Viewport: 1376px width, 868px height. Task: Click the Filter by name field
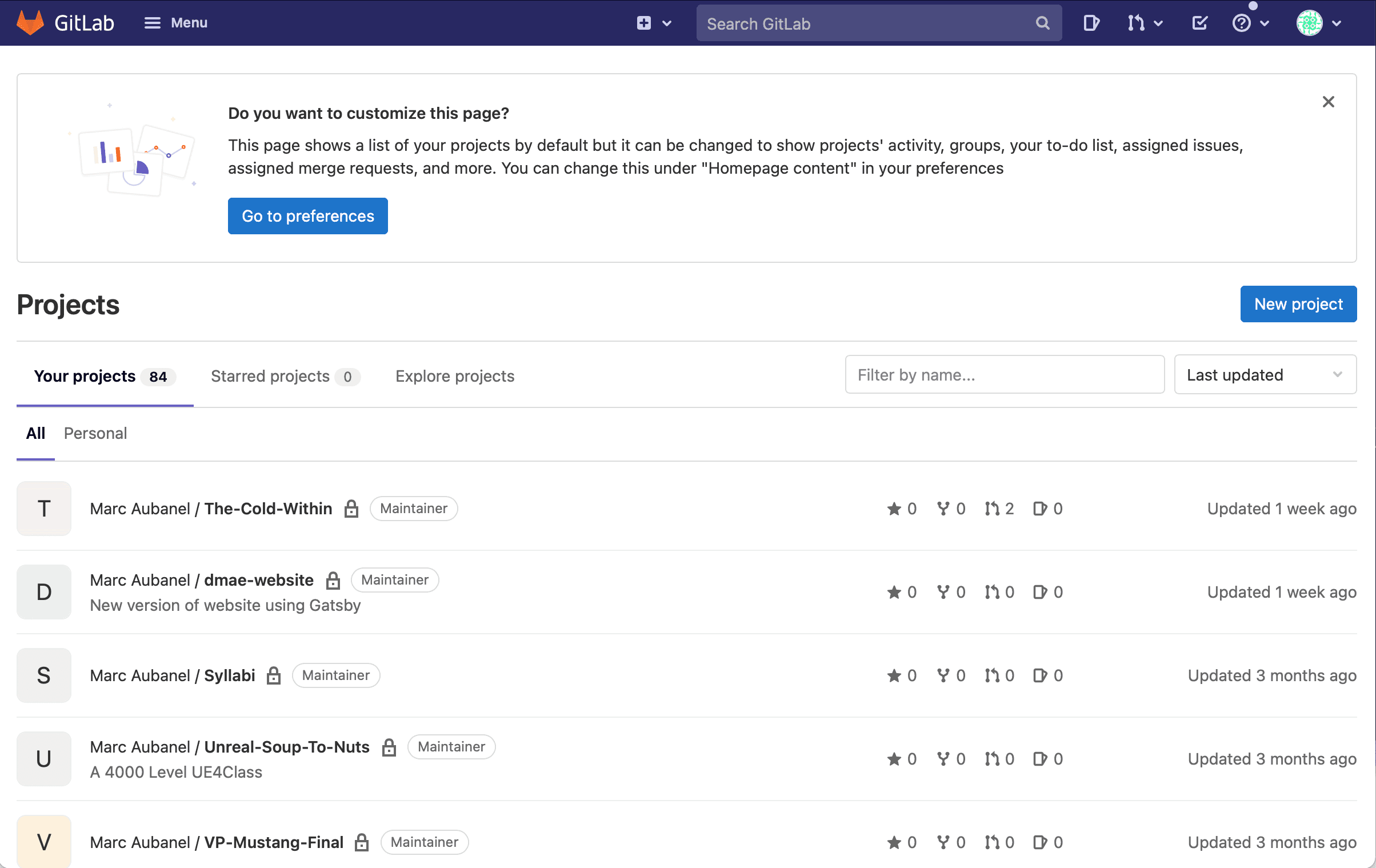click(x=1005, y=375)
